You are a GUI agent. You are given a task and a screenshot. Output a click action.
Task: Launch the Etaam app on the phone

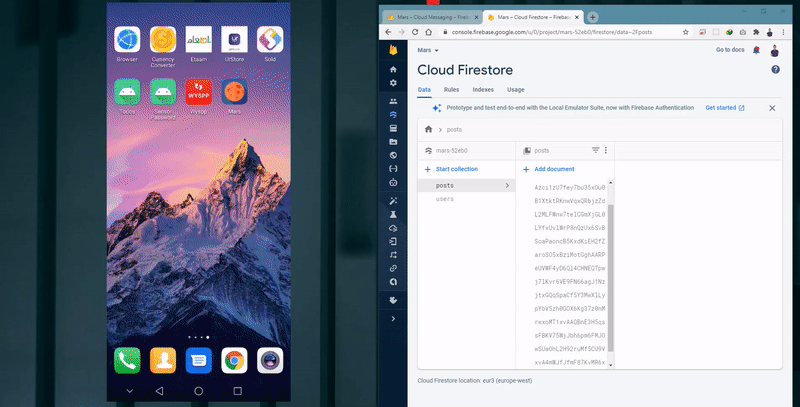198,40
